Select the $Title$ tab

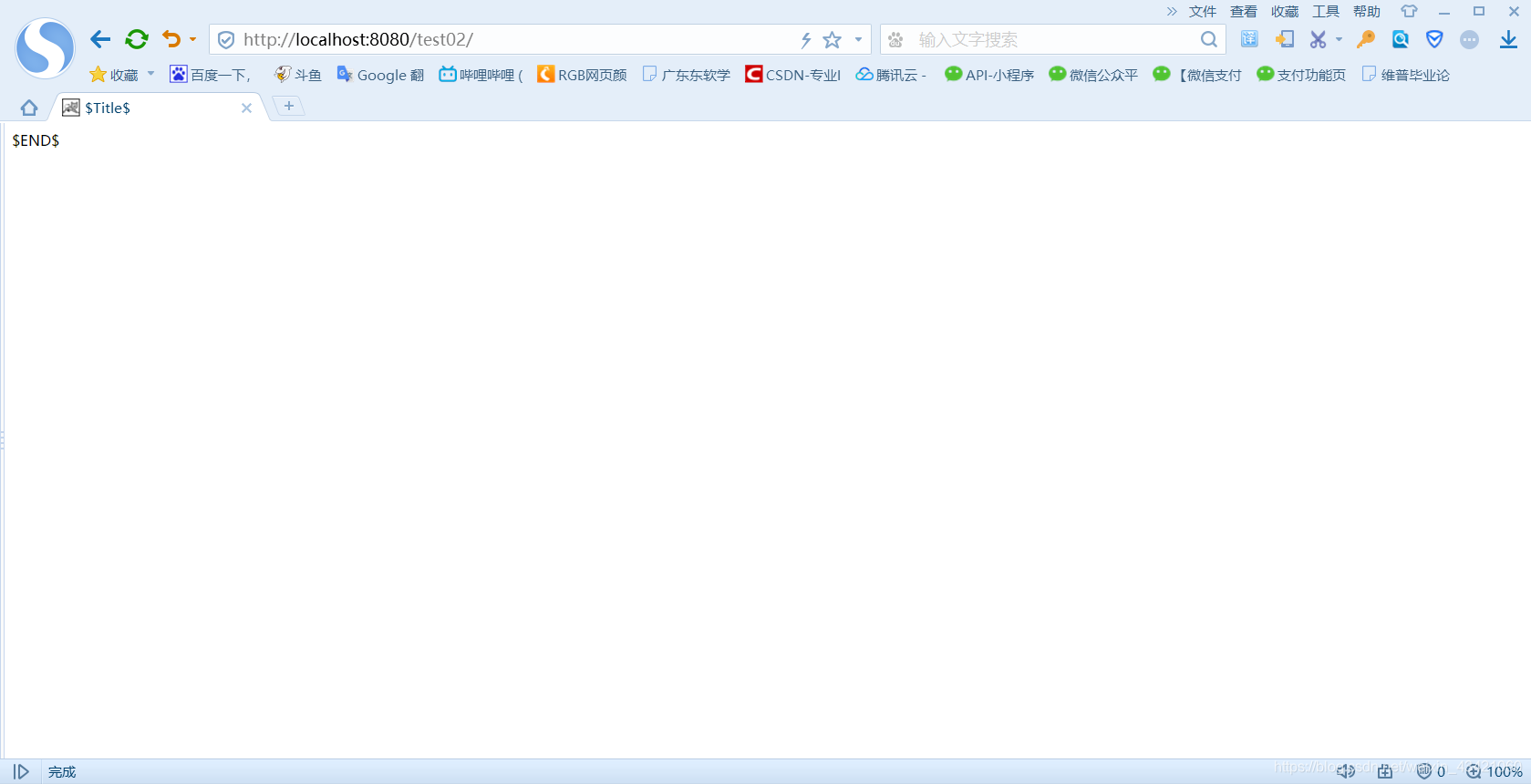coord(155,108)
